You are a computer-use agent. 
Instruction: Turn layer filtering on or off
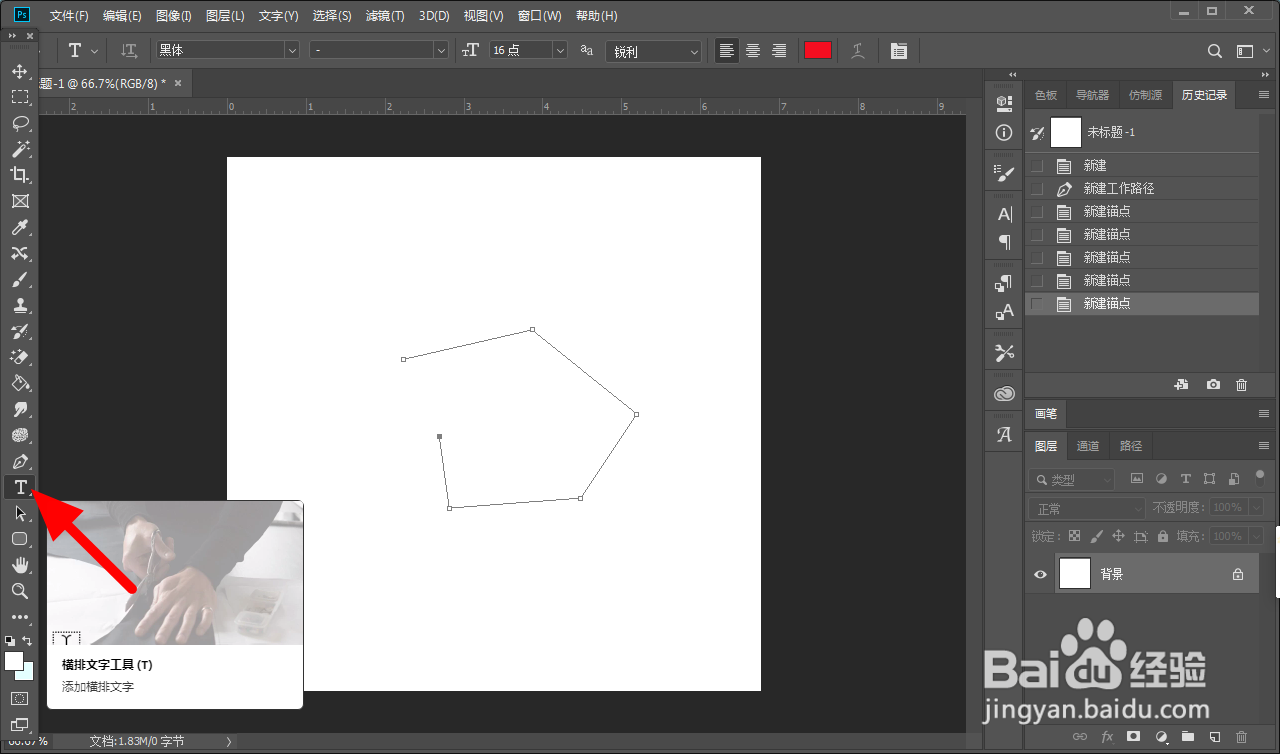1260,476
